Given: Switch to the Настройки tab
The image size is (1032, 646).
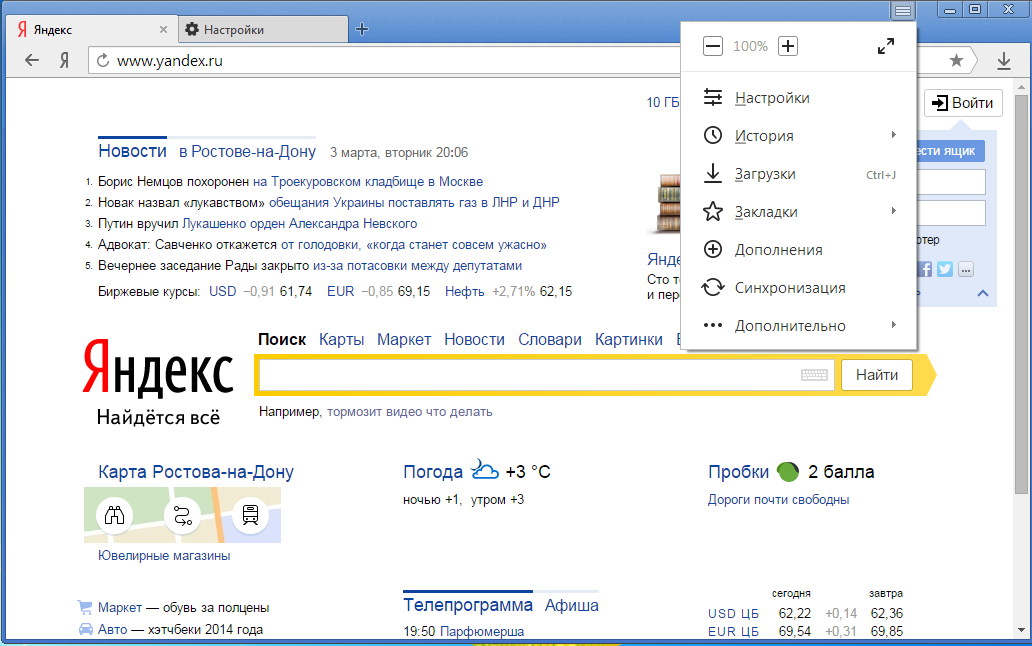Looking at the screenshot, I should pyautogui.click(x=263, y=29).
